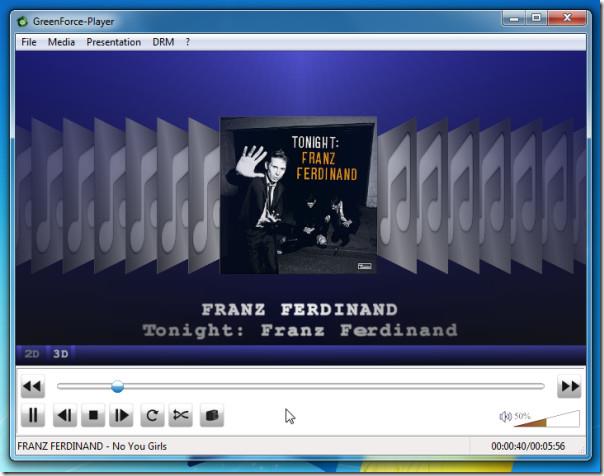Open the Presentation menu
This screenshot has height=476, width=604.
pyautogui.click(x=114, y=42)
